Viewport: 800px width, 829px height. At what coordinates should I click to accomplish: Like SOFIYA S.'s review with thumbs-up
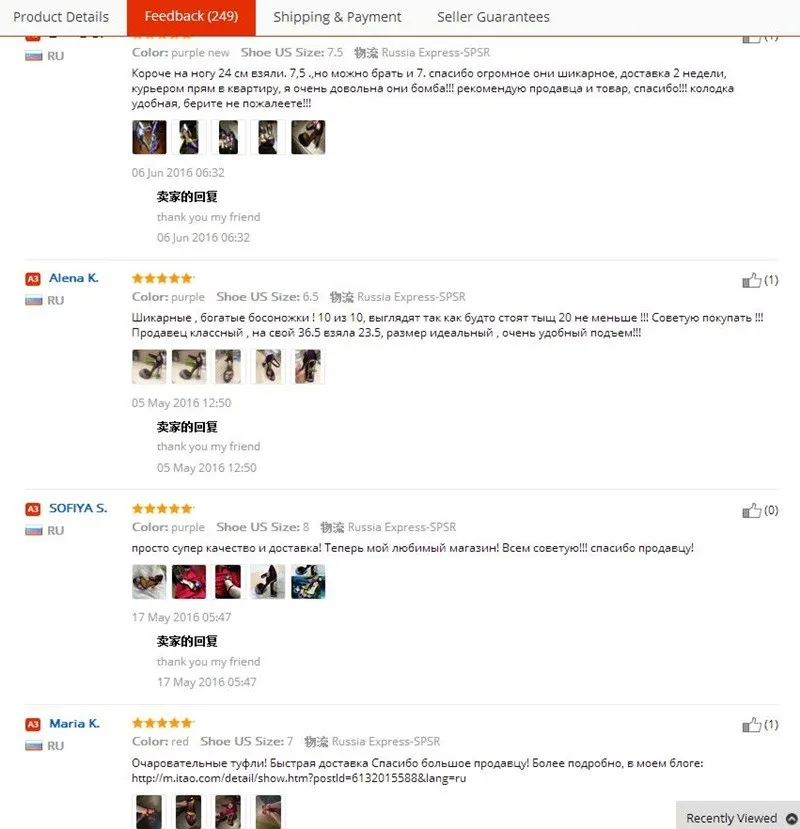(x=751, y=510)
